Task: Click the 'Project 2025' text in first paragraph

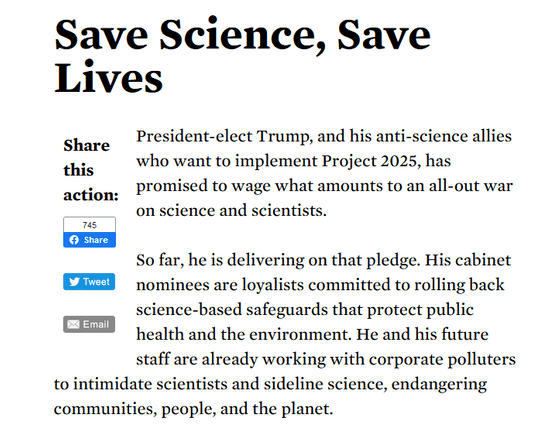Action: (x=369, y=161)
